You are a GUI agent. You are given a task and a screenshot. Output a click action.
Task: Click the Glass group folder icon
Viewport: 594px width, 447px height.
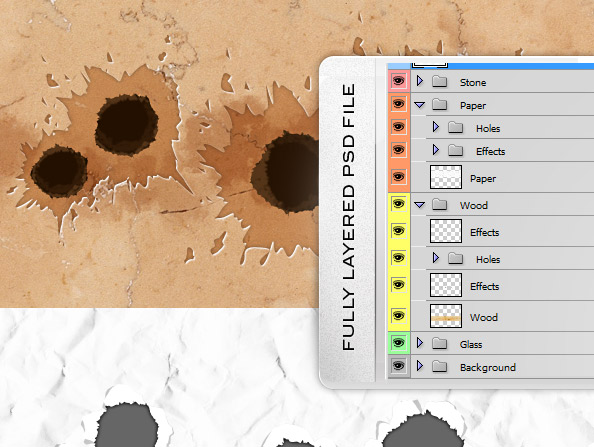tap(439, 343)
